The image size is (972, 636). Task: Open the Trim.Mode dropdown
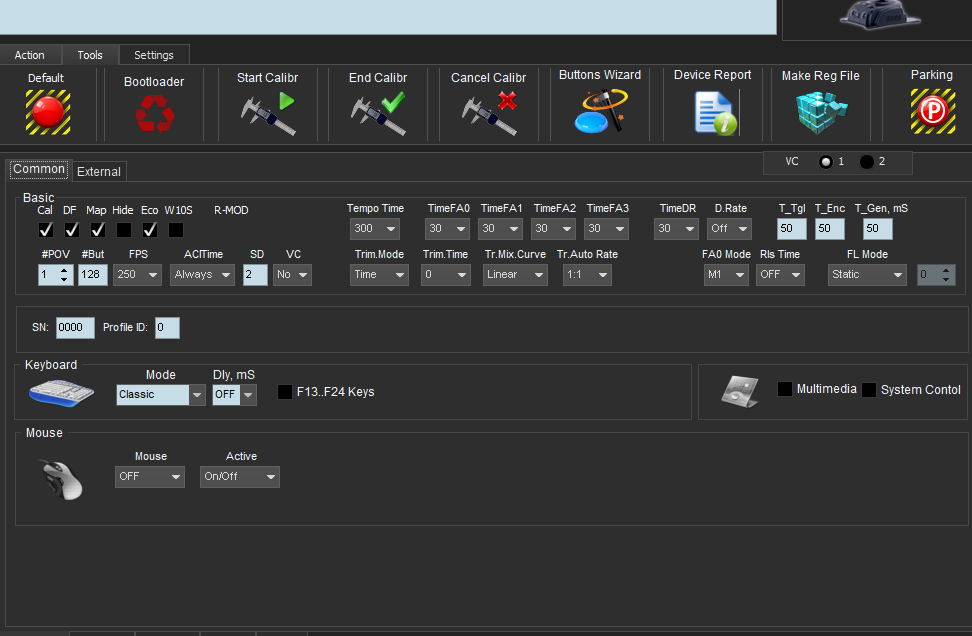tap(379, 275)
